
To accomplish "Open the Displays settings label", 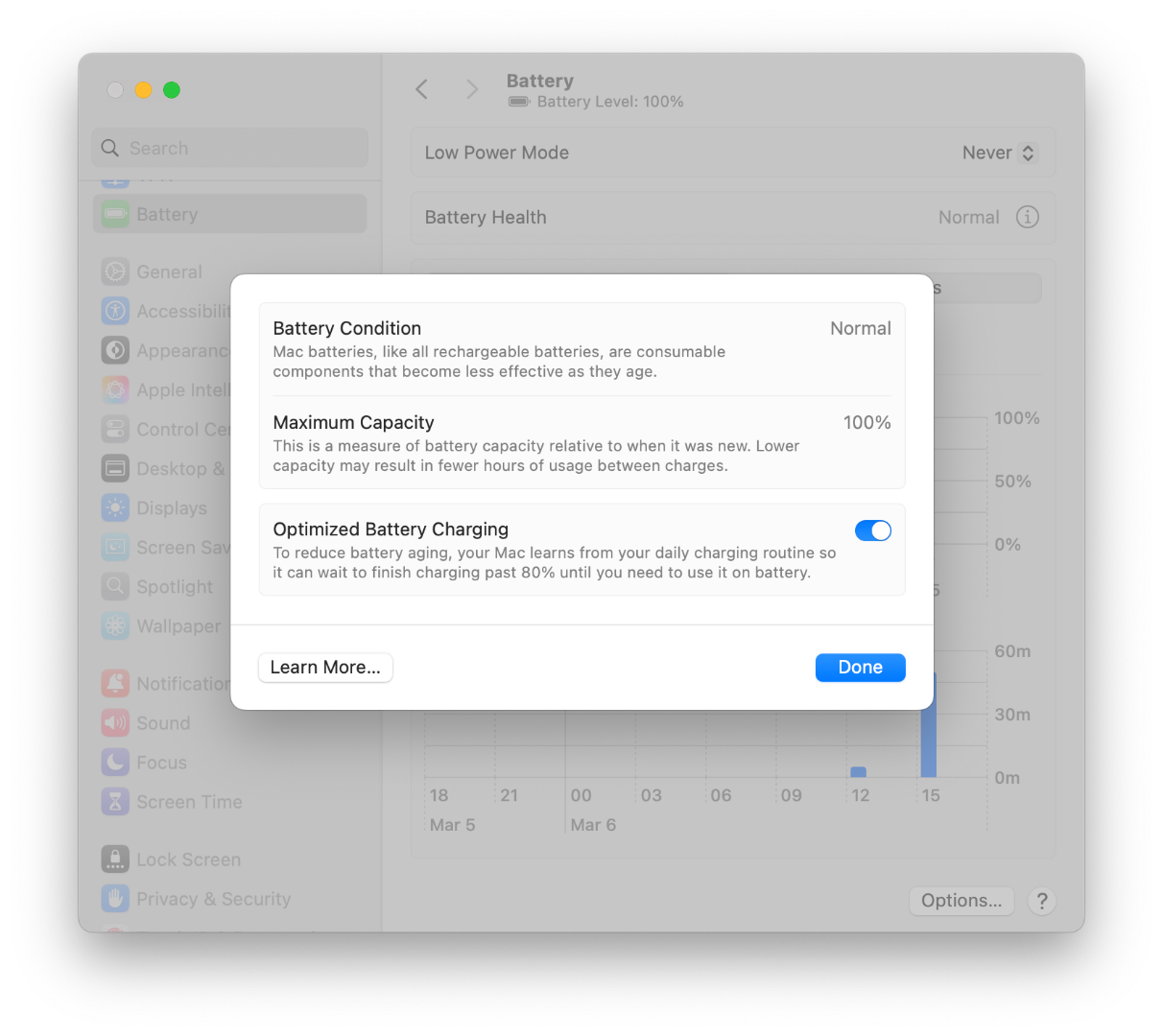I will coord(172,508).
